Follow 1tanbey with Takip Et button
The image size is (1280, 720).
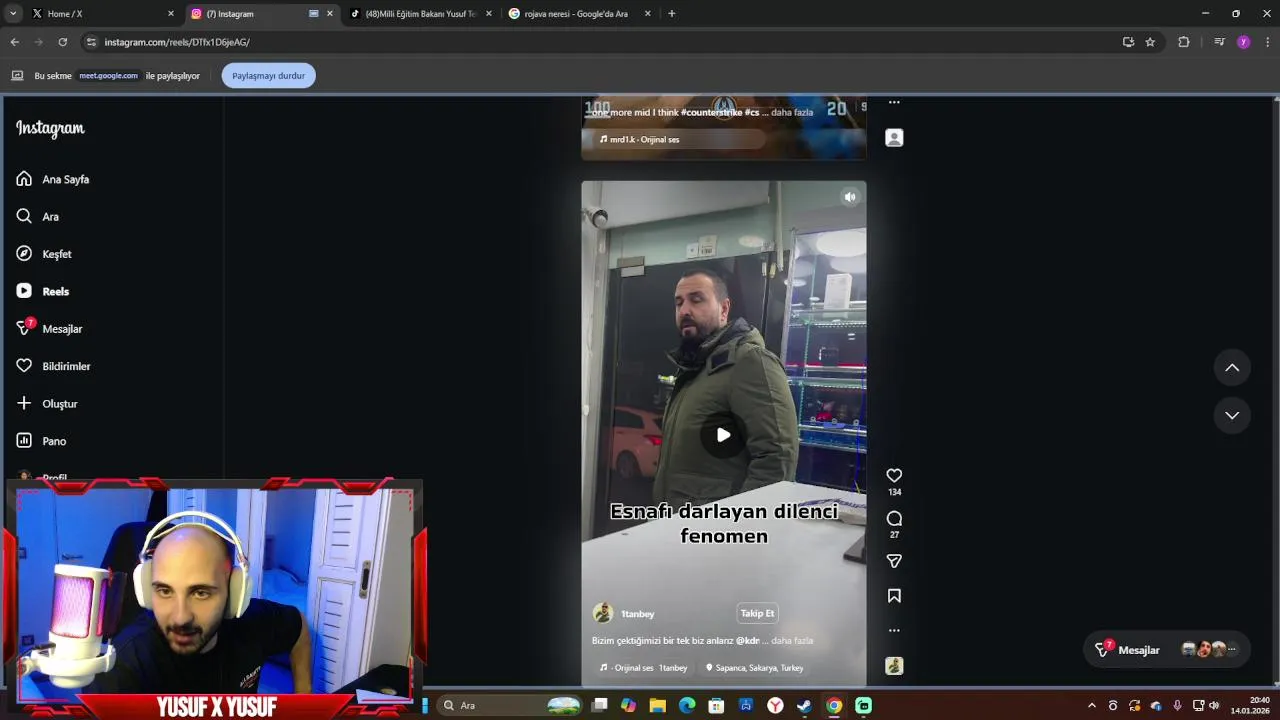pyautogui.click(x=757, y=613)
